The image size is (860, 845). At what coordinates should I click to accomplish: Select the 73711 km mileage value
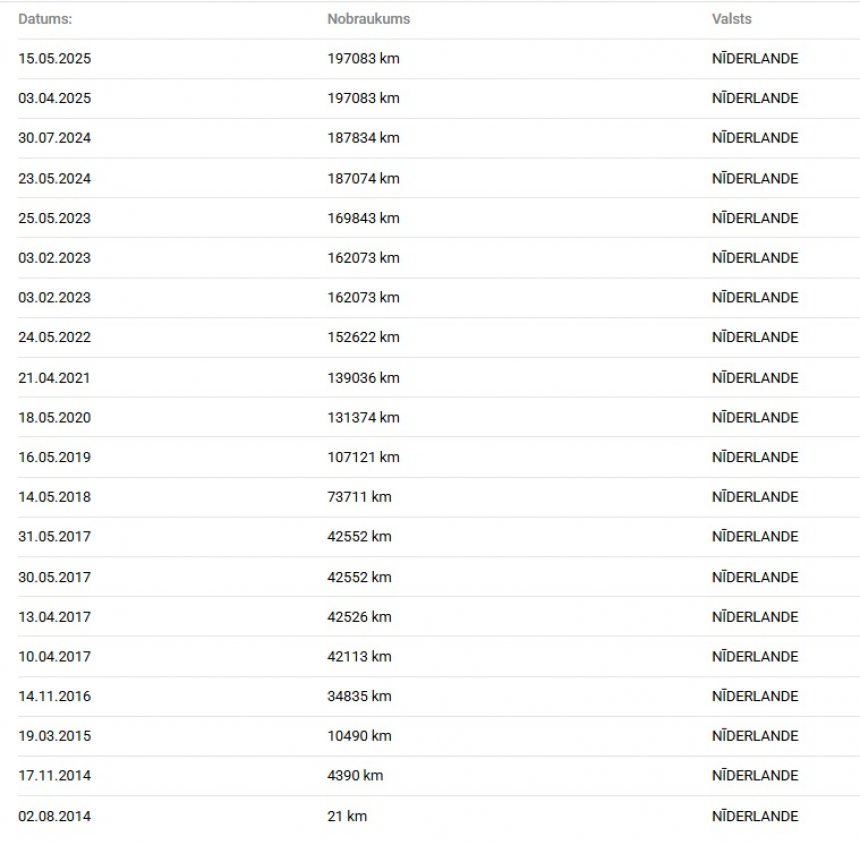(359, 497)
